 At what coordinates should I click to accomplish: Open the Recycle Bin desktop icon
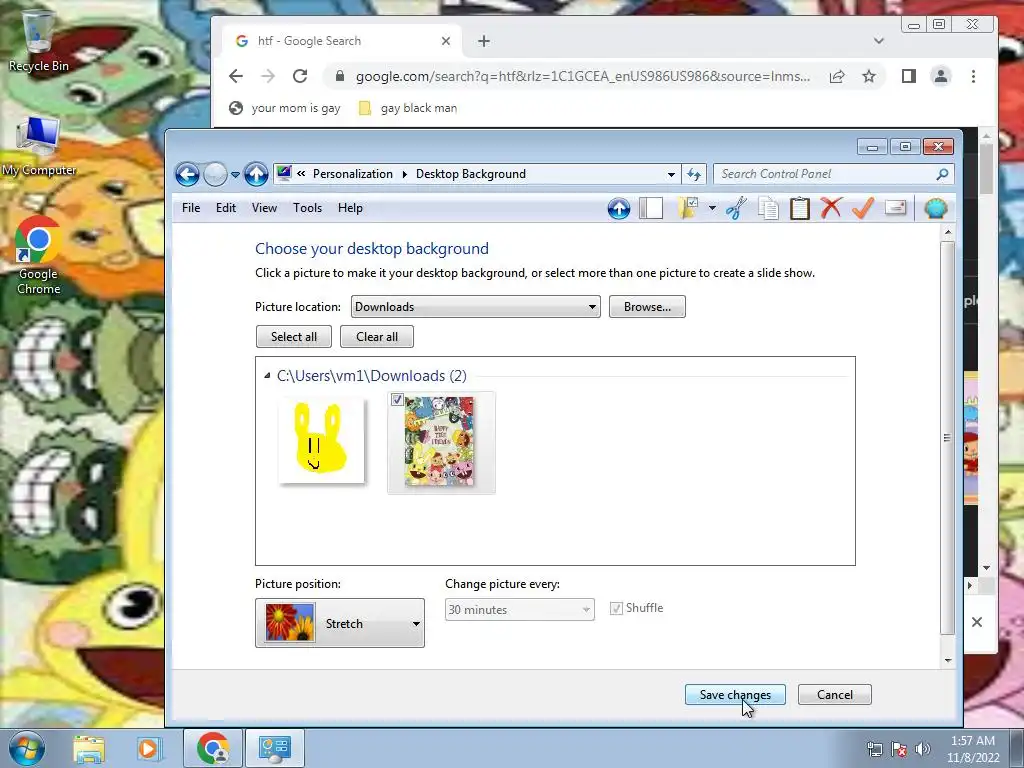39,40
